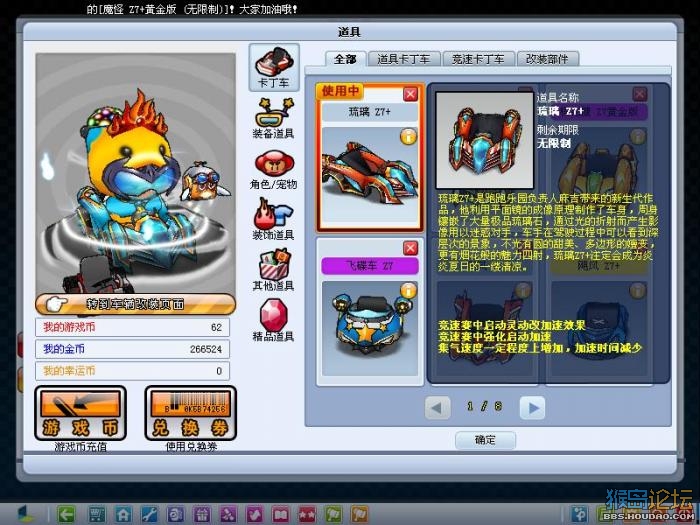Remove the 琉璃 Z7+ kart with red X
700x525 pixels.
click(410, 94)
